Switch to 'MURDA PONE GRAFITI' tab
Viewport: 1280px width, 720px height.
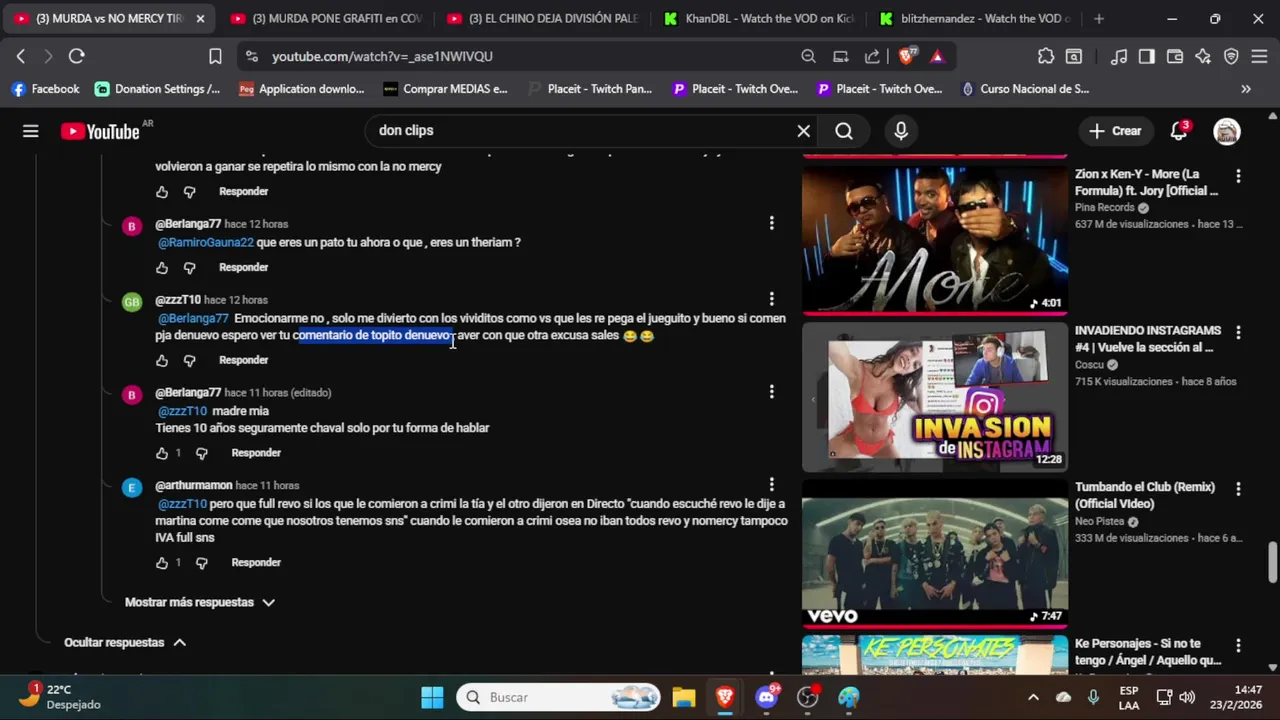pyautogui.click(x=326, y=18)
